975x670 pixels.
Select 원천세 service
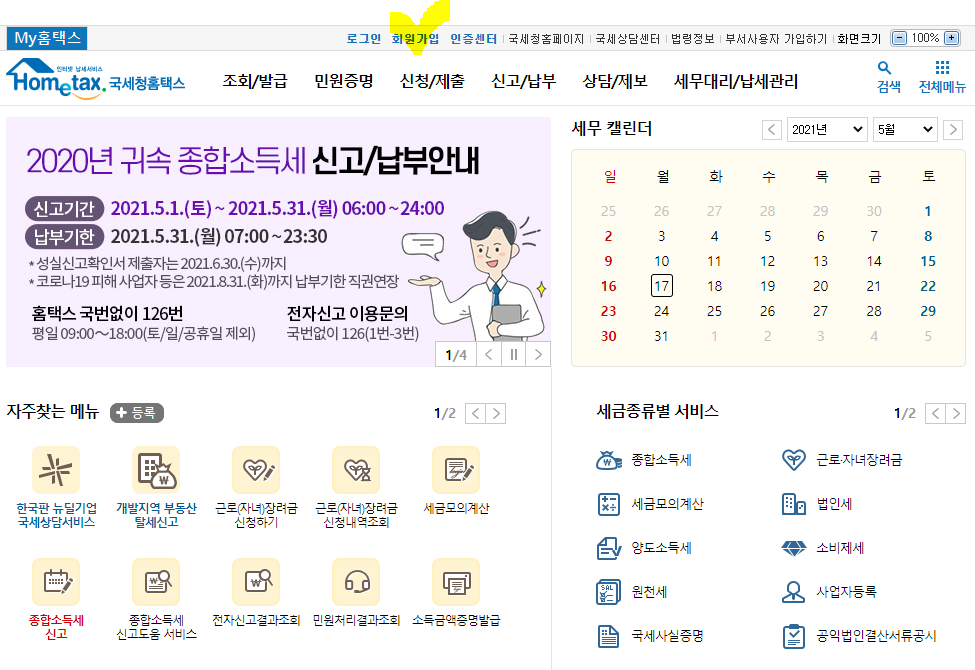[x=631, y=592]
